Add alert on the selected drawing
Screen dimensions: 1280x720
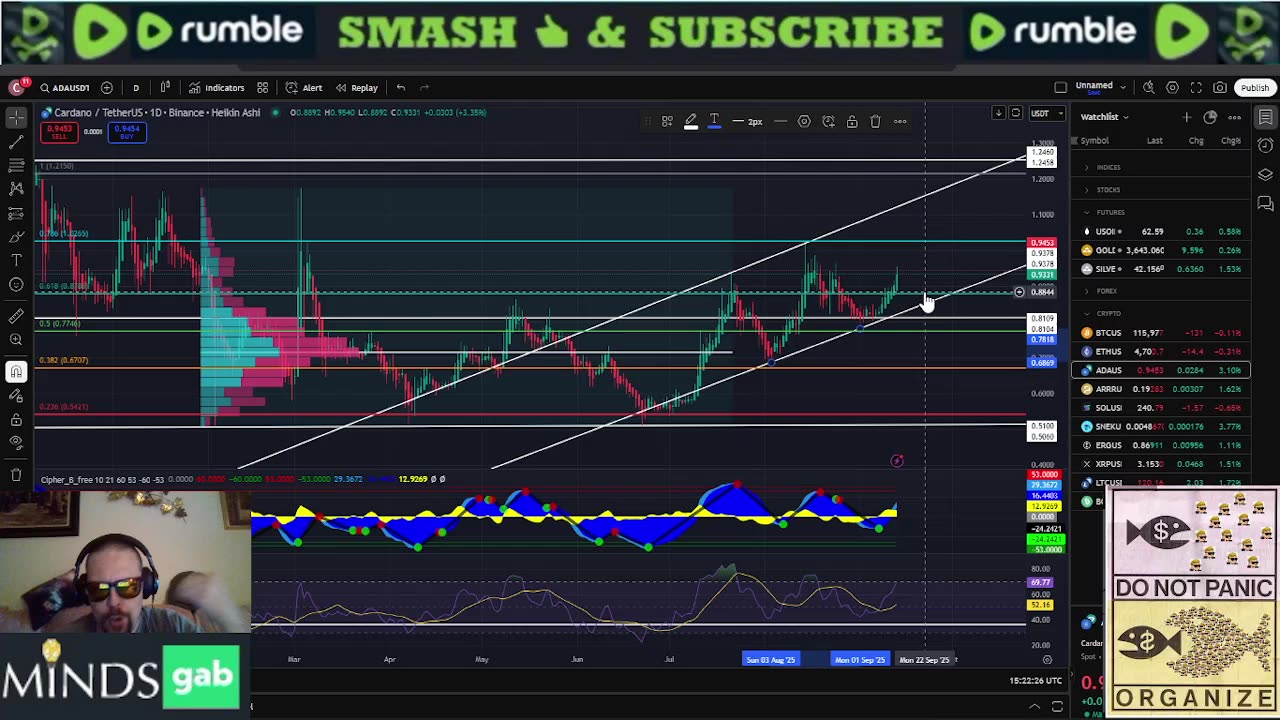click(x=828, y=122)
